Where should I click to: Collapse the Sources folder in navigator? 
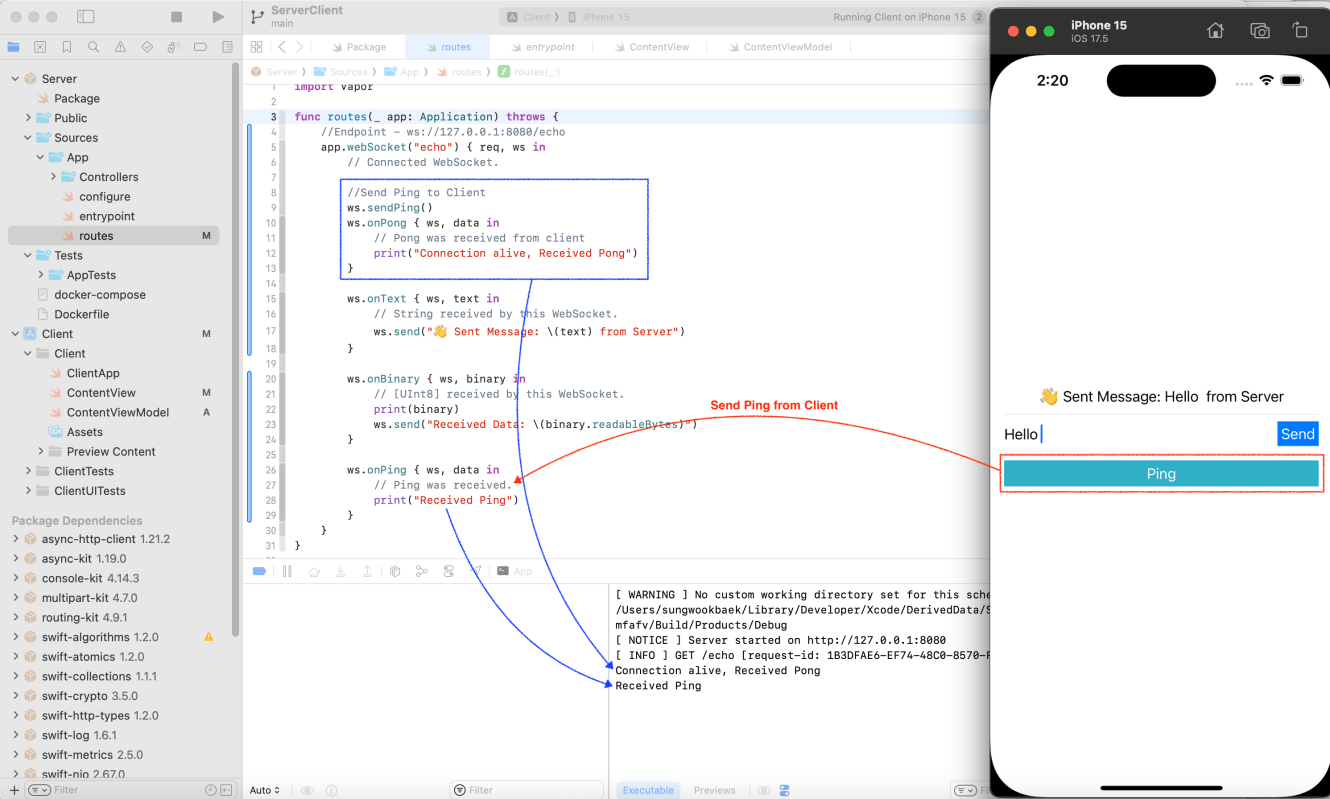click(29, 138)
